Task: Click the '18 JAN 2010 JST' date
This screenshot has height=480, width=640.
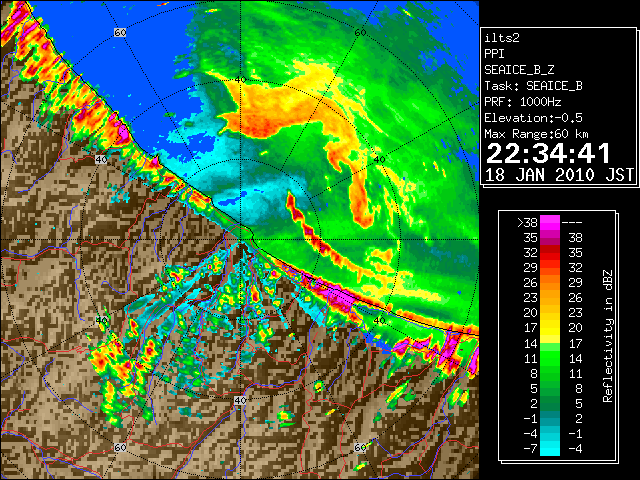Action: click(x=559, y=175)
